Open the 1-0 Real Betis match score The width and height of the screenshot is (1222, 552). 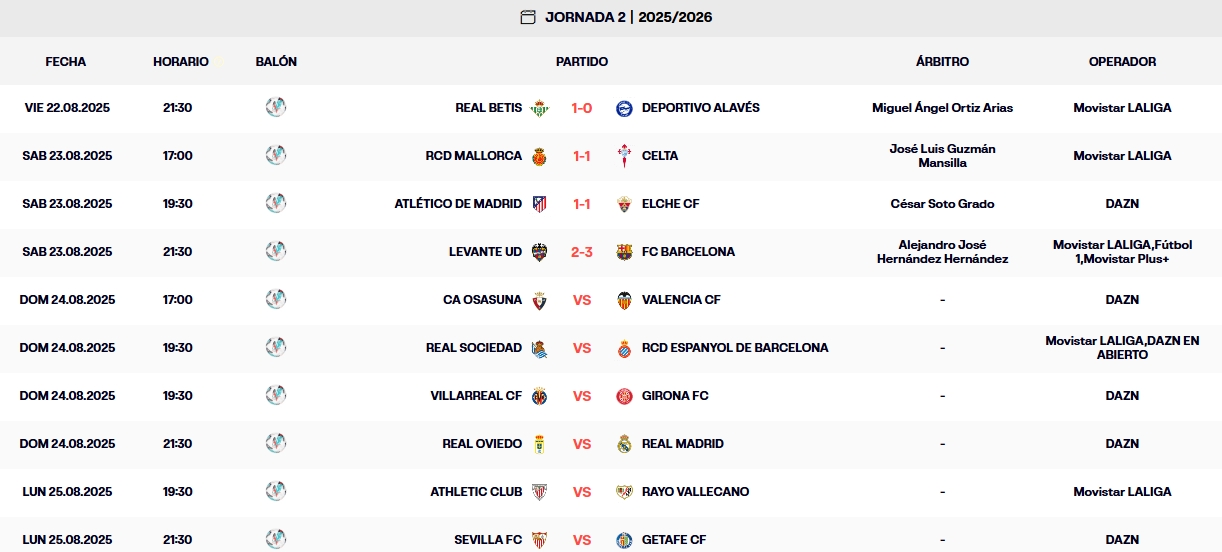pos(582,108)
